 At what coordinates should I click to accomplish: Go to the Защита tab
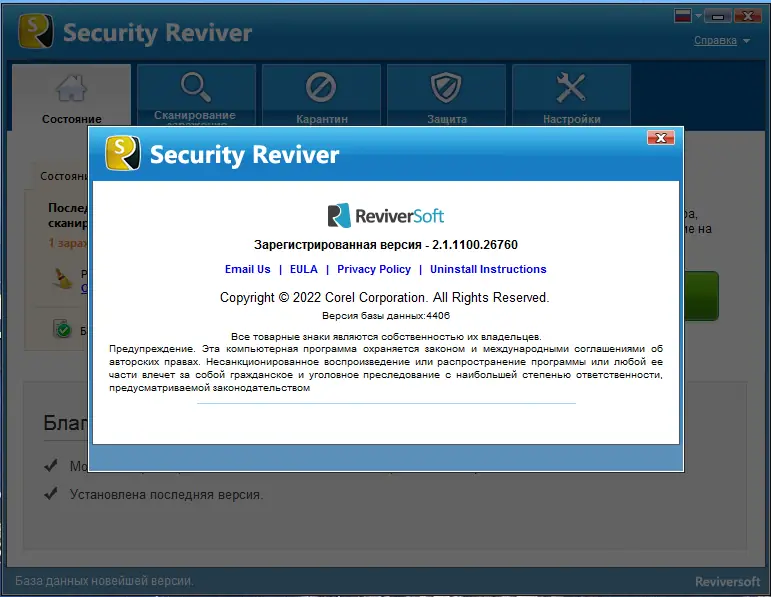click(446, 95)
